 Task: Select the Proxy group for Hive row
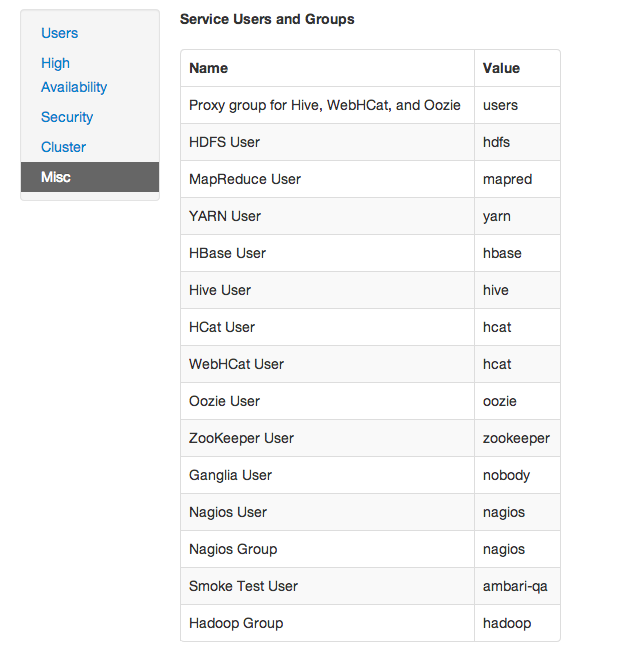click(370, 105)
